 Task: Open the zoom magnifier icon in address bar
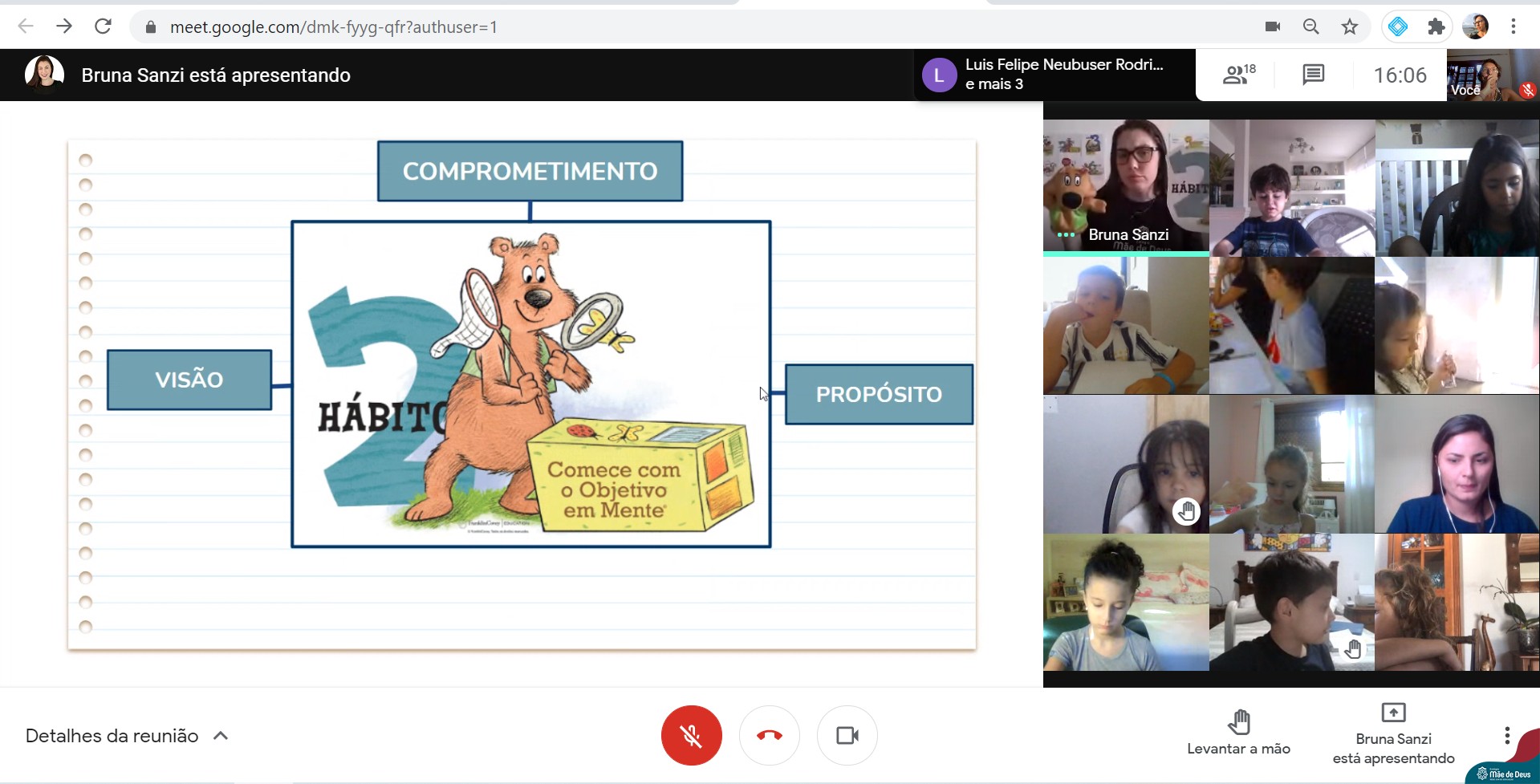(1310, 26)
